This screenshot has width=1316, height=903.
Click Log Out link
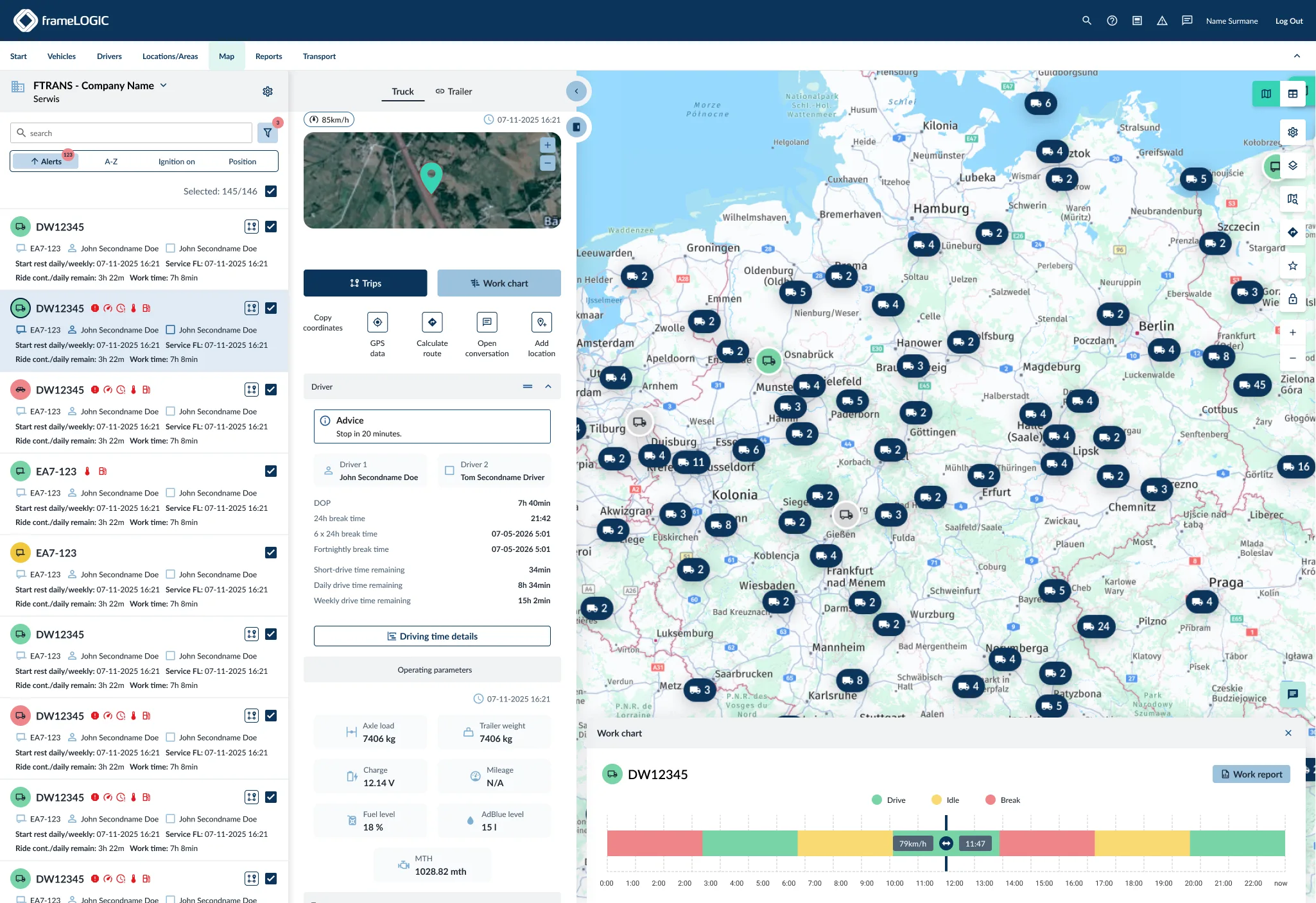1289,21
